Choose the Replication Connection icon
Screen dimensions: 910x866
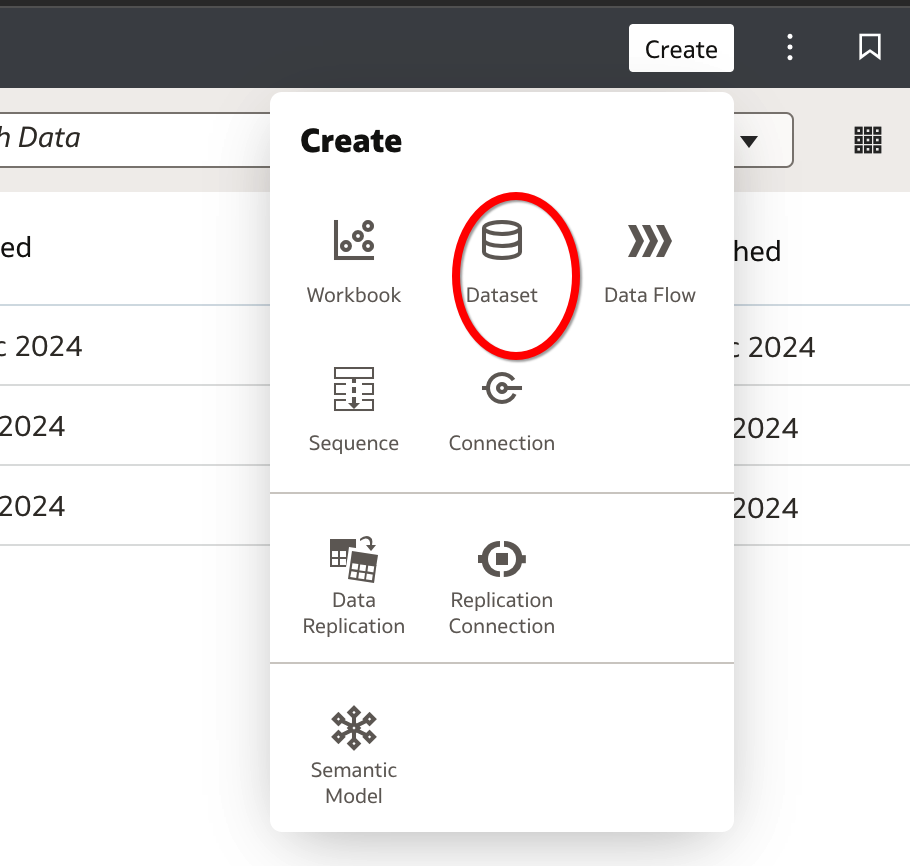[501, 559]
